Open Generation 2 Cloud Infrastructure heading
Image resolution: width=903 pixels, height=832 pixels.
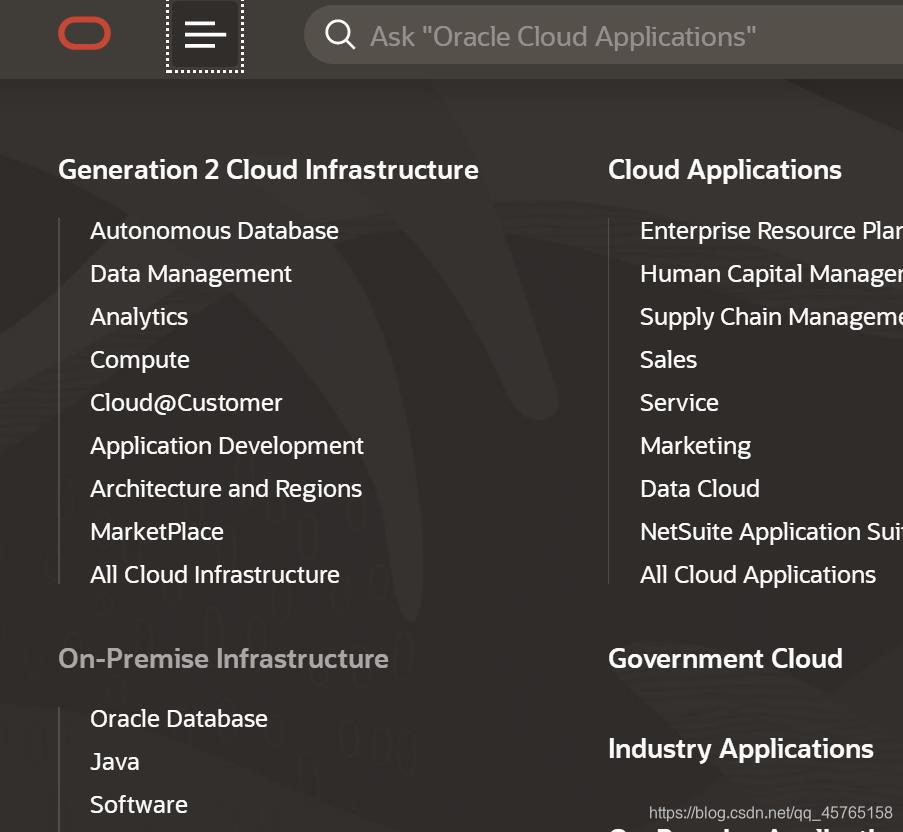268,170
